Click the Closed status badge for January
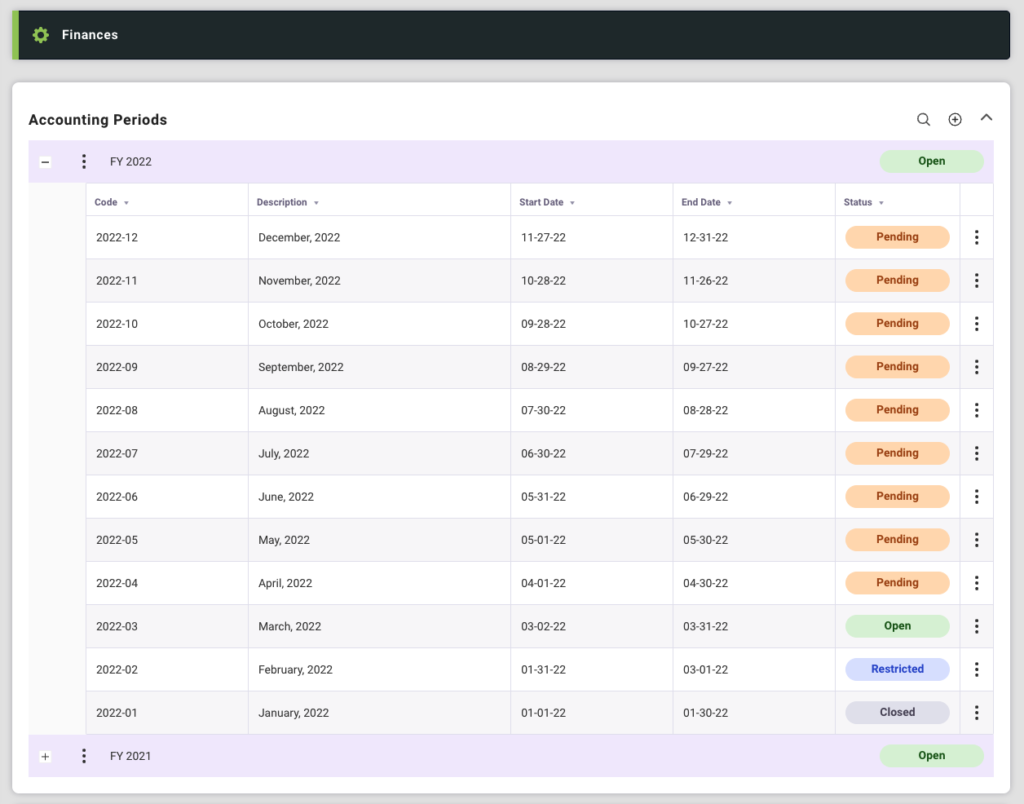Image resolution: width=1024 pixels, height=804 pixels. [897, 712]
